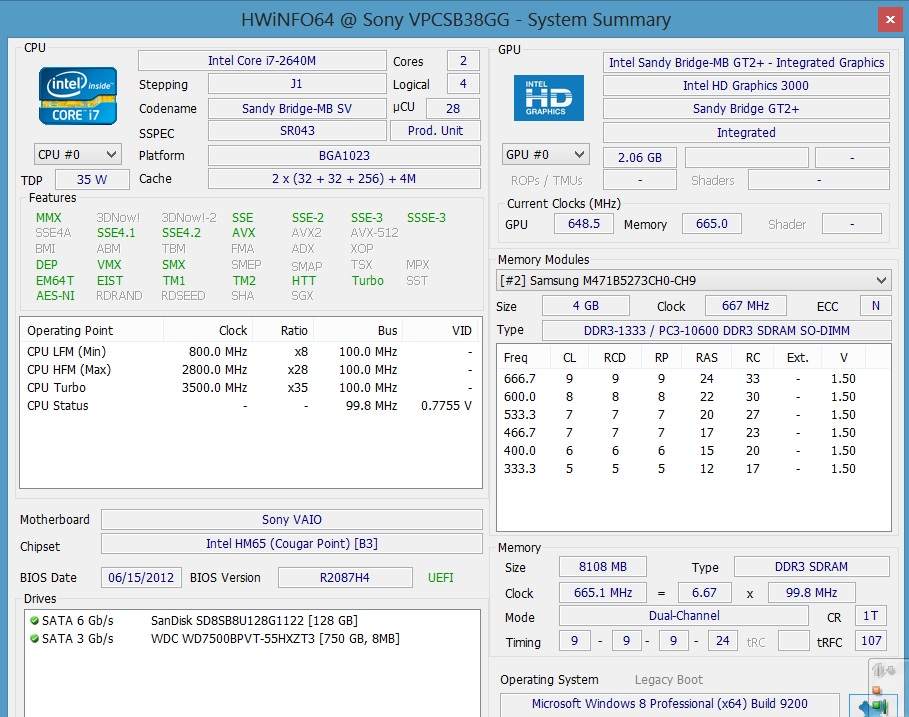Click green status icon for SATA 6 Gb/s drive
The width and height of the screenshot is (909, 717).
tap(34, 621)
